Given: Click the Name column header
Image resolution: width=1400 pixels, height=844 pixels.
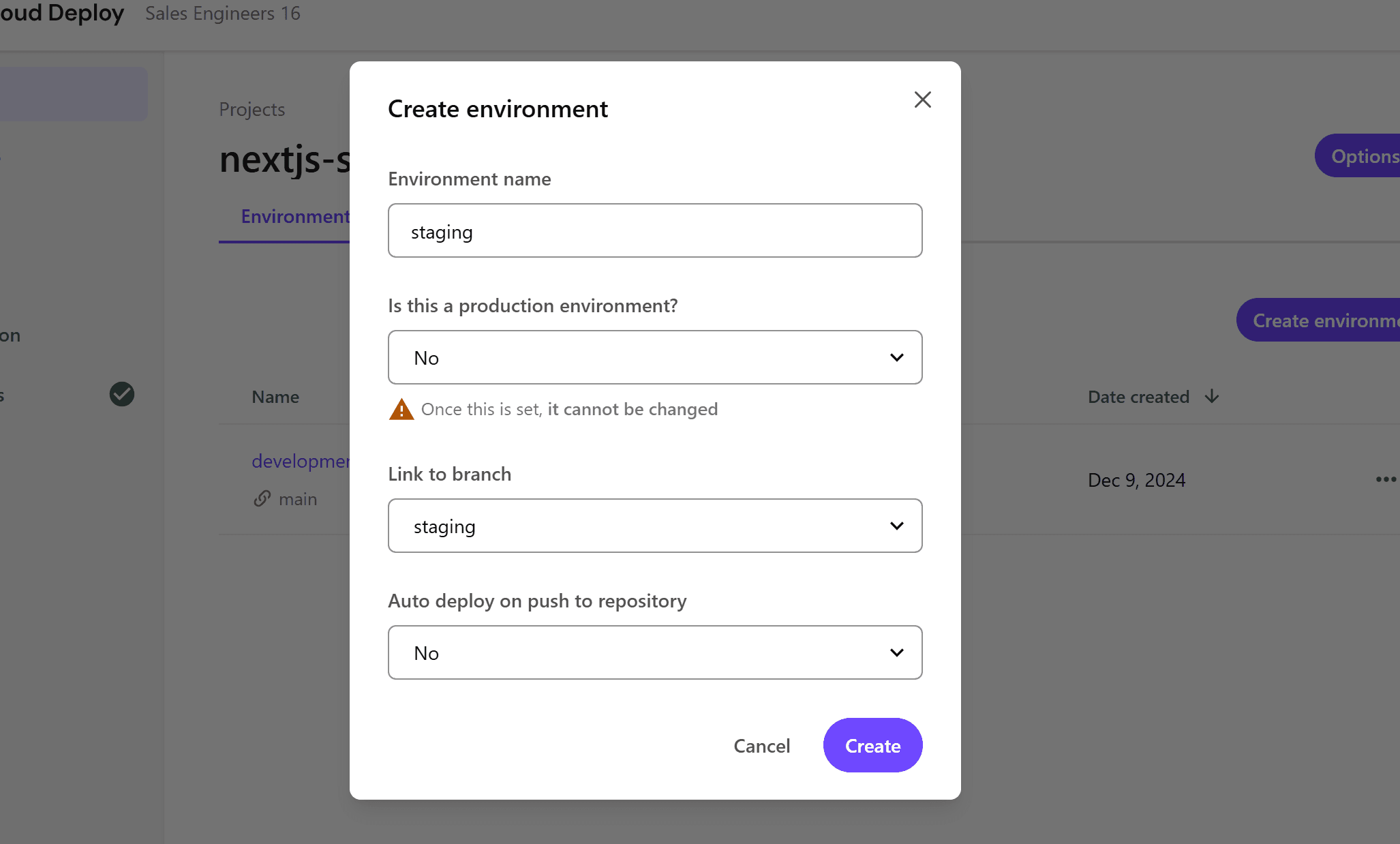Looking at the screenshot, I should (x=275, y=397).
